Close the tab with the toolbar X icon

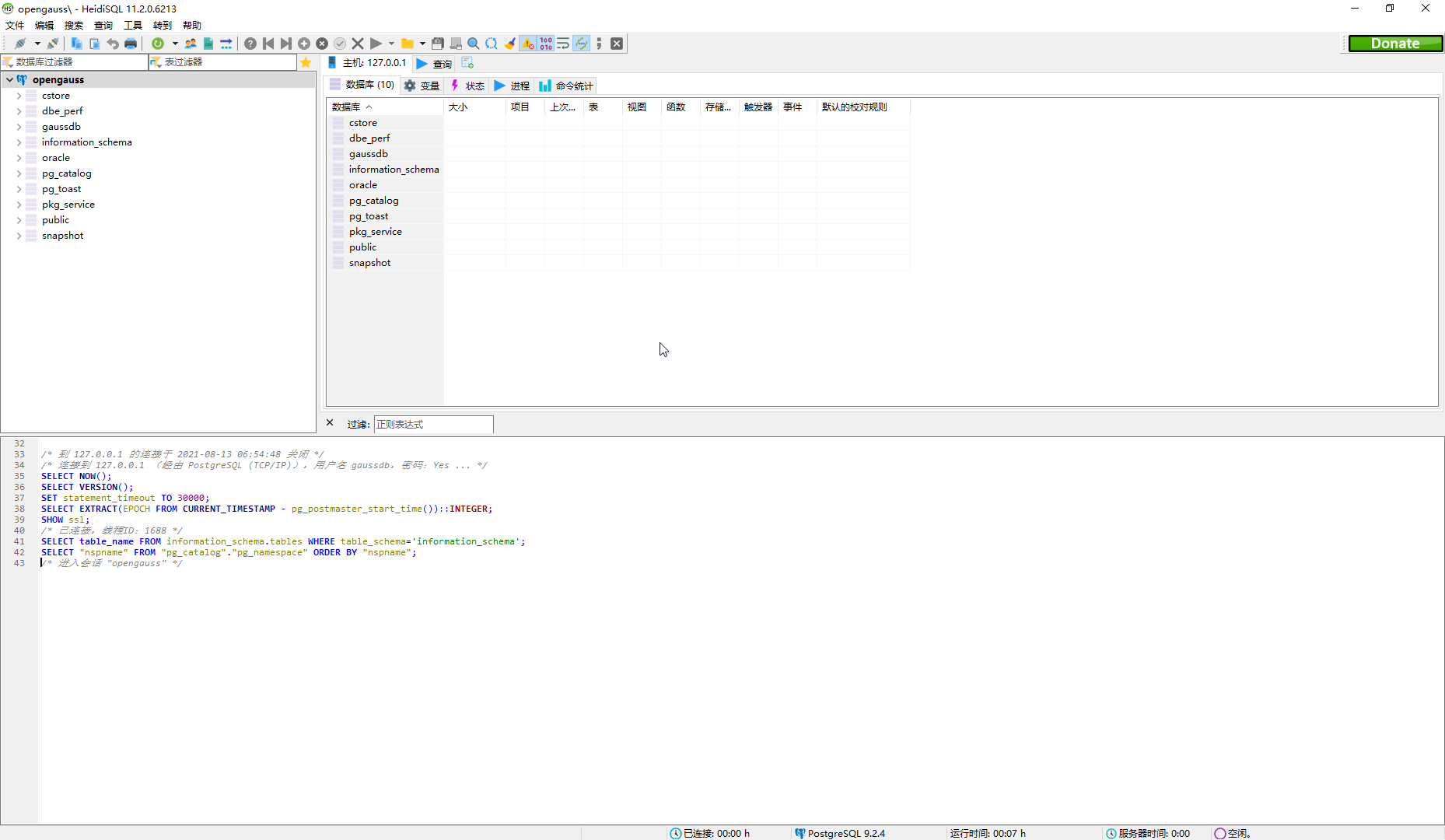pyautogui.click(x=617, y=44)
